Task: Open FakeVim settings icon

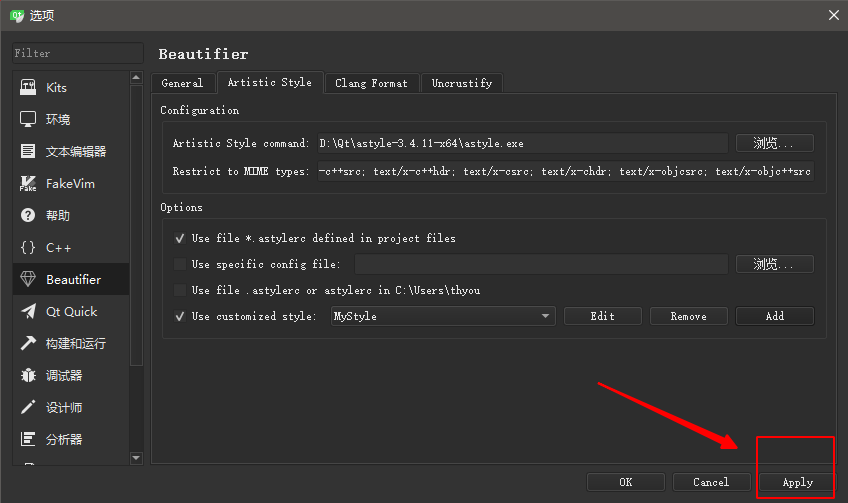Action: (x=28, y=184)
